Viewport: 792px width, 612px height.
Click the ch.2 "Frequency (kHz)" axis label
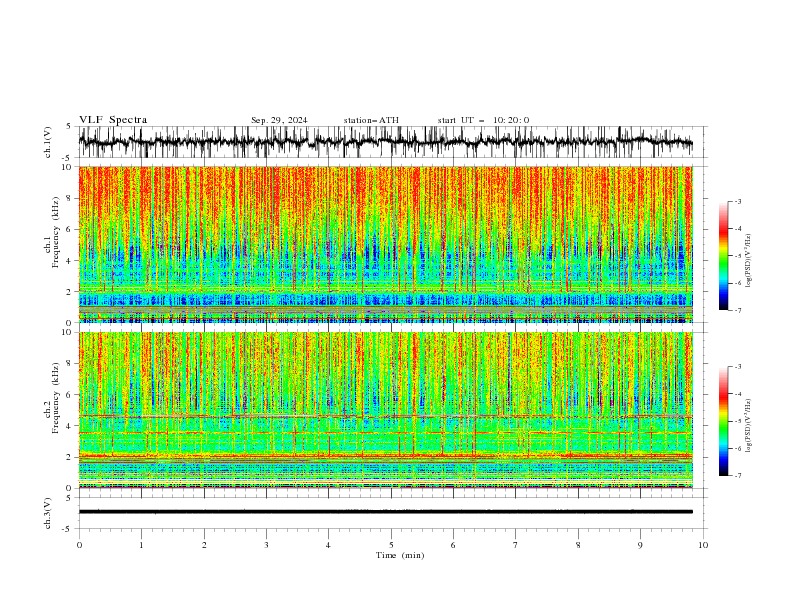56,398
